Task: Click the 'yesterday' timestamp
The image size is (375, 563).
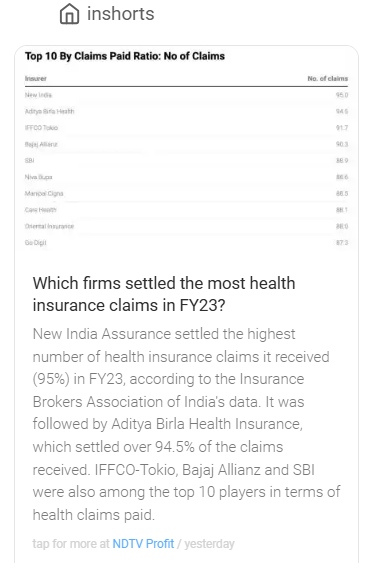Action: [x=209, y=544]
